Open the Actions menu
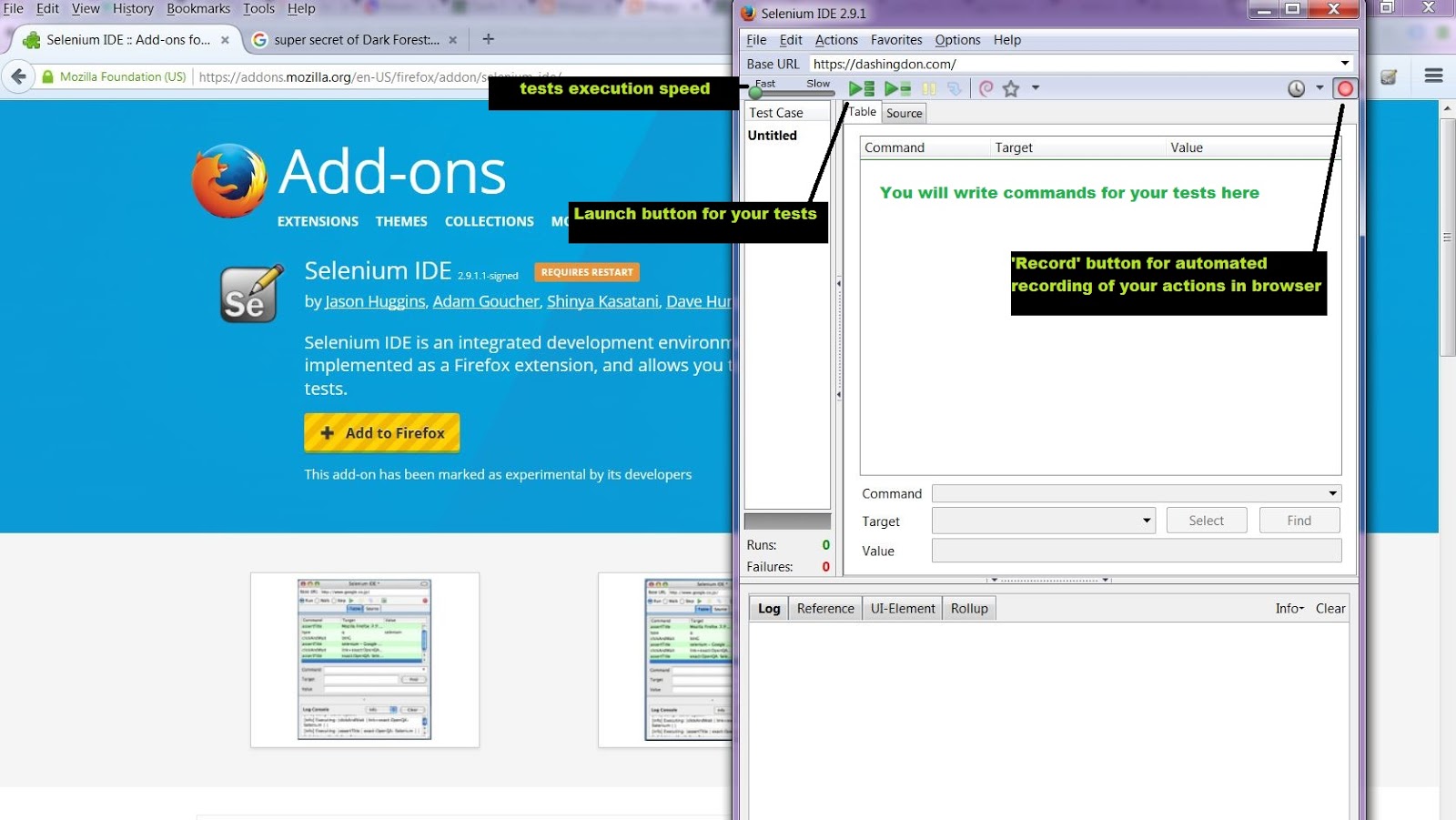 836,40
